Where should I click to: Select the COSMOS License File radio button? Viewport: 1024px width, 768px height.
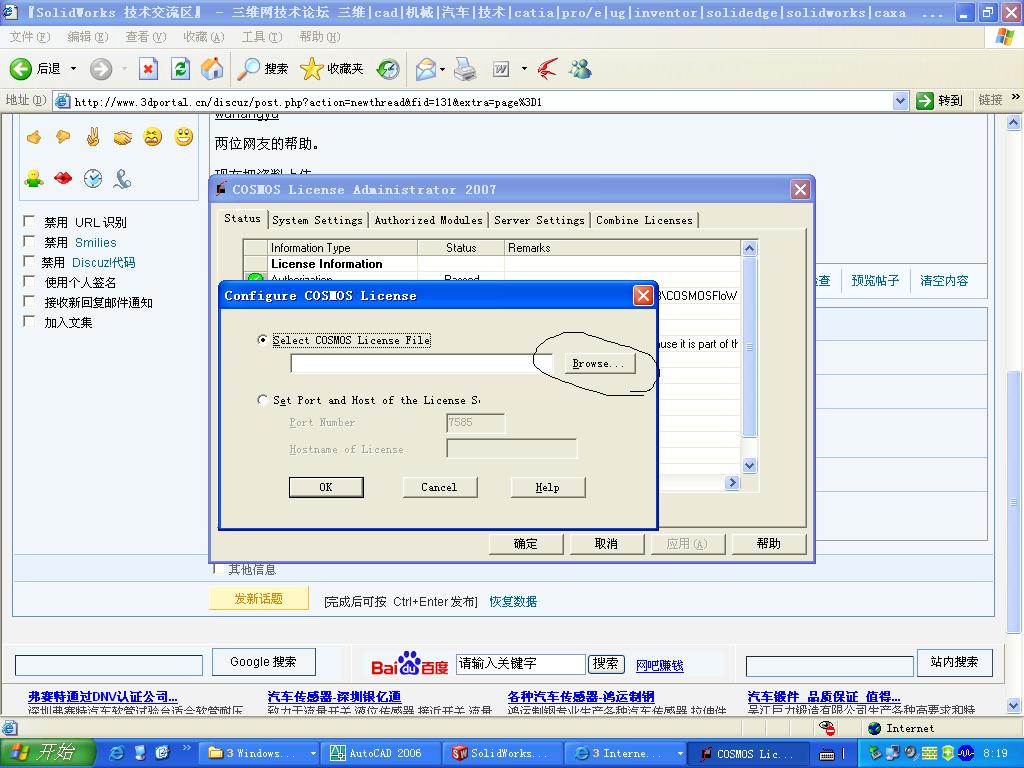click(263, 340)
